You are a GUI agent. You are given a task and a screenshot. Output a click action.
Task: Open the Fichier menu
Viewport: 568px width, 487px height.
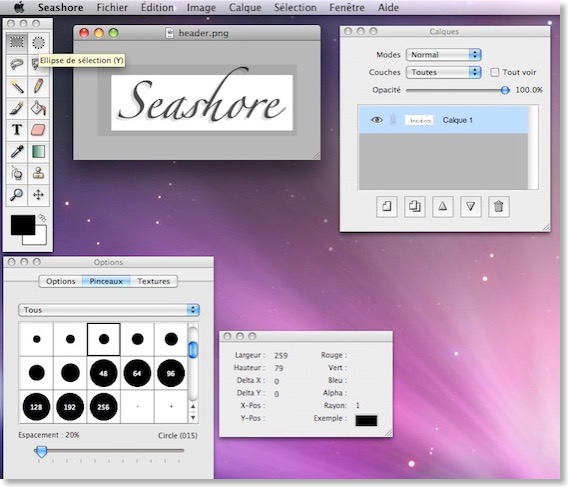[x=112, y=7]
